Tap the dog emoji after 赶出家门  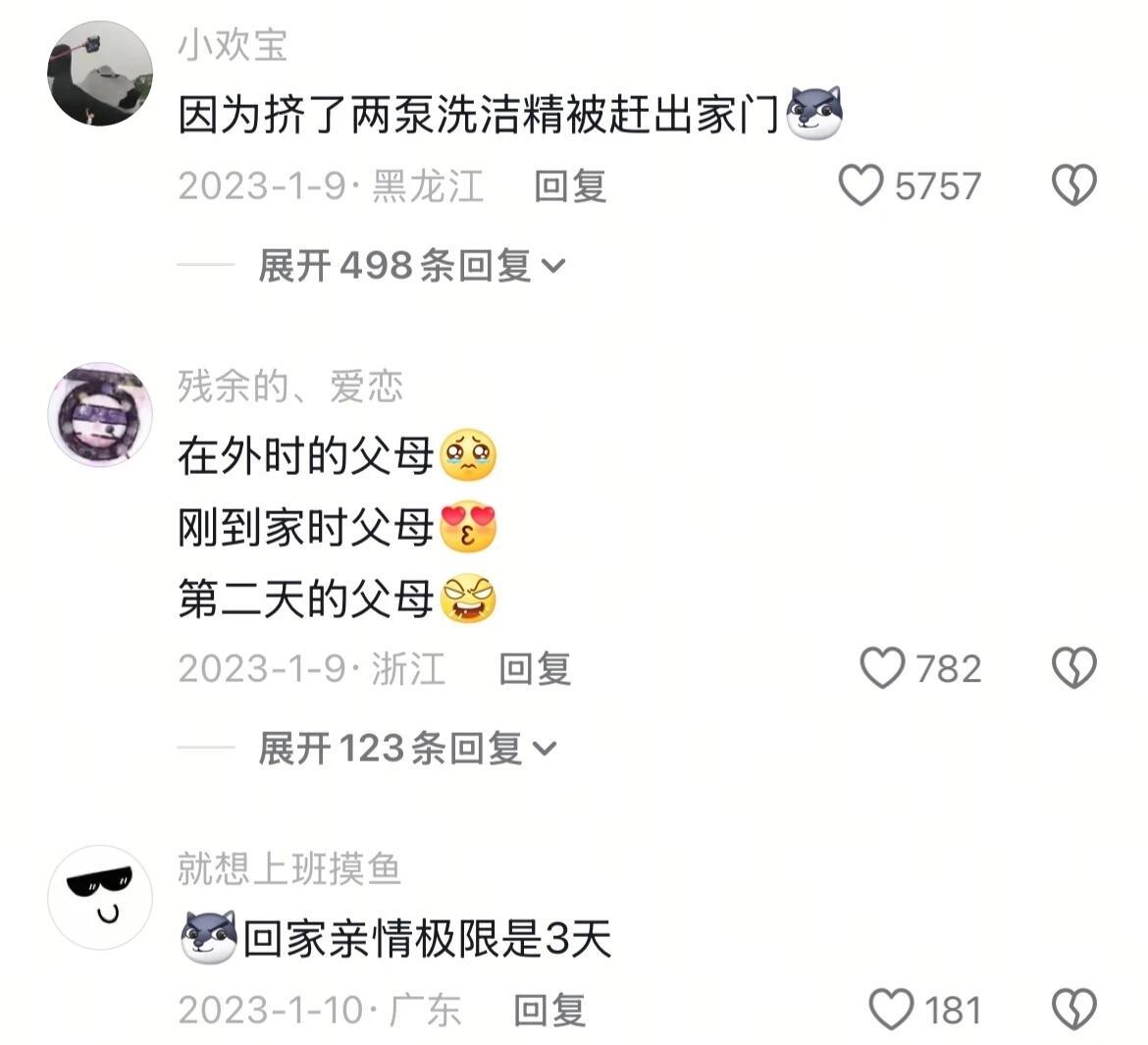point(813,114)
